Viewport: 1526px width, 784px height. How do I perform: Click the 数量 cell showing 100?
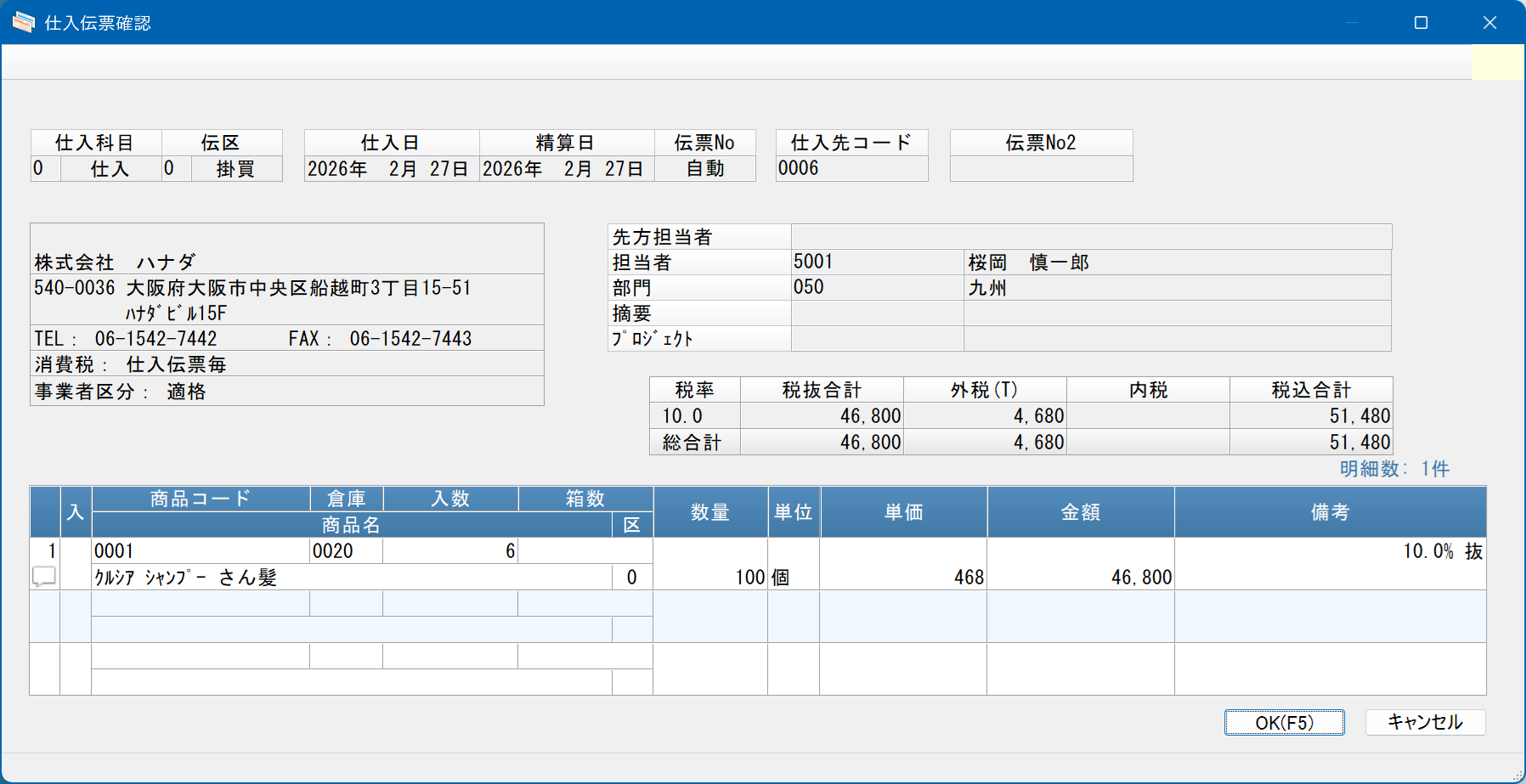[710, 564]
